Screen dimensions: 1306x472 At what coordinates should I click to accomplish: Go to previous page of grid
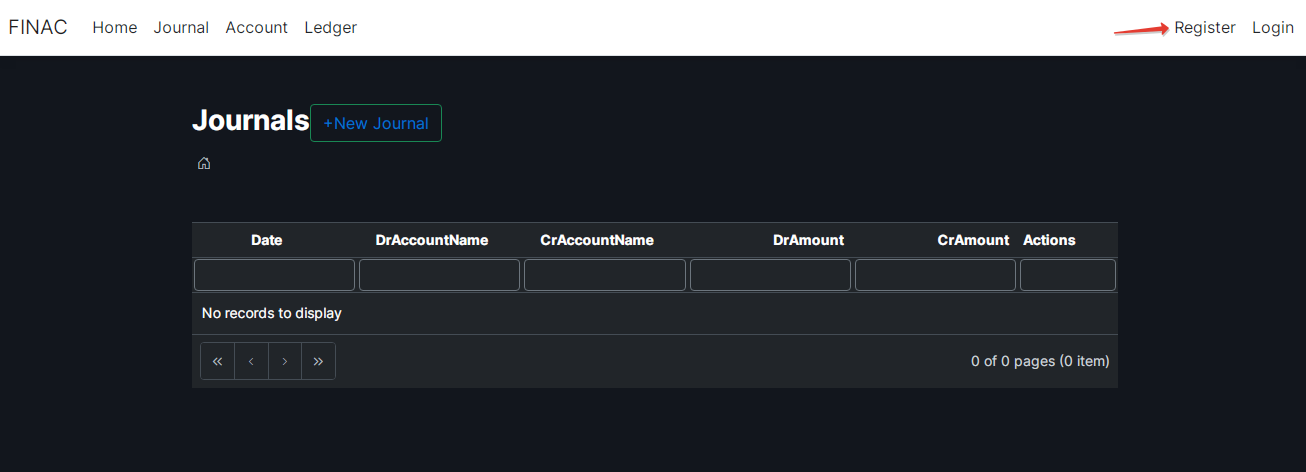click(x=251, y=361)
